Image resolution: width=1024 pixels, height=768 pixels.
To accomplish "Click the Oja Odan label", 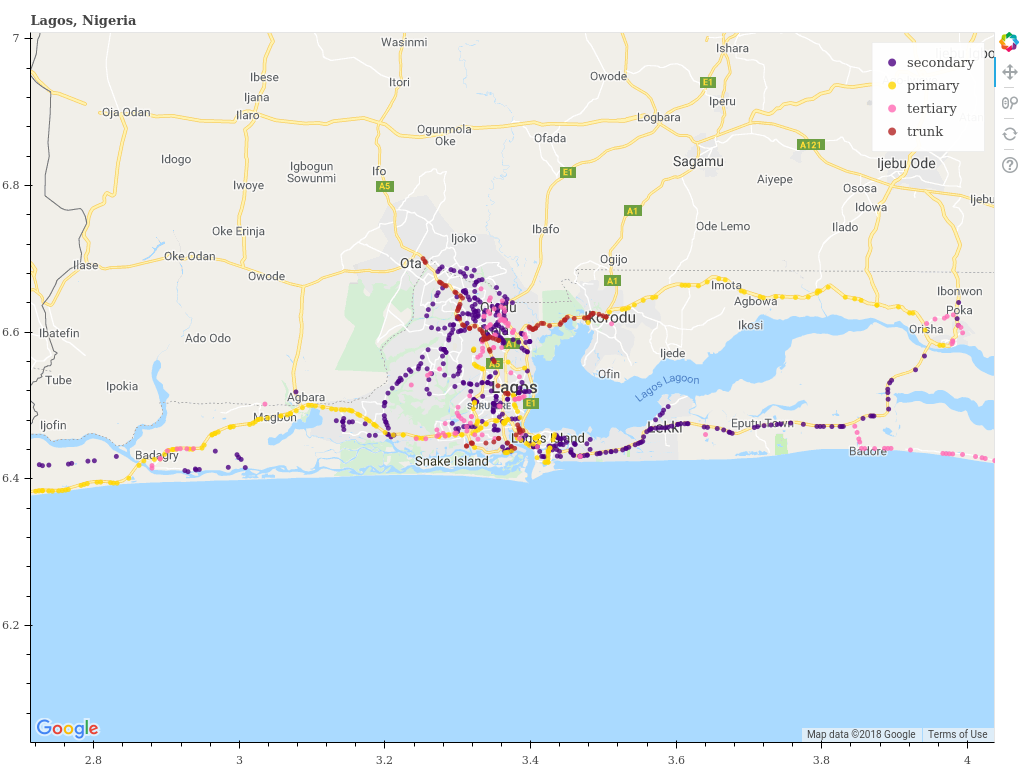I will tap(126, 112).
